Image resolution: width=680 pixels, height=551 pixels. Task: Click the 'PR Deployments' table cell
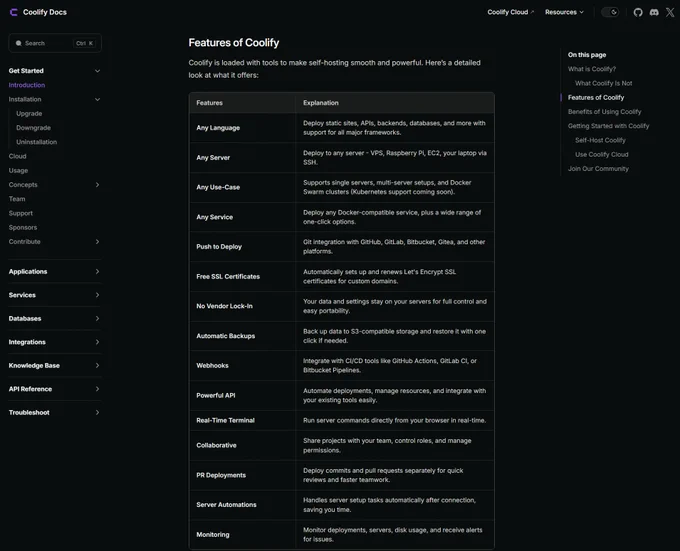(242, 475)
